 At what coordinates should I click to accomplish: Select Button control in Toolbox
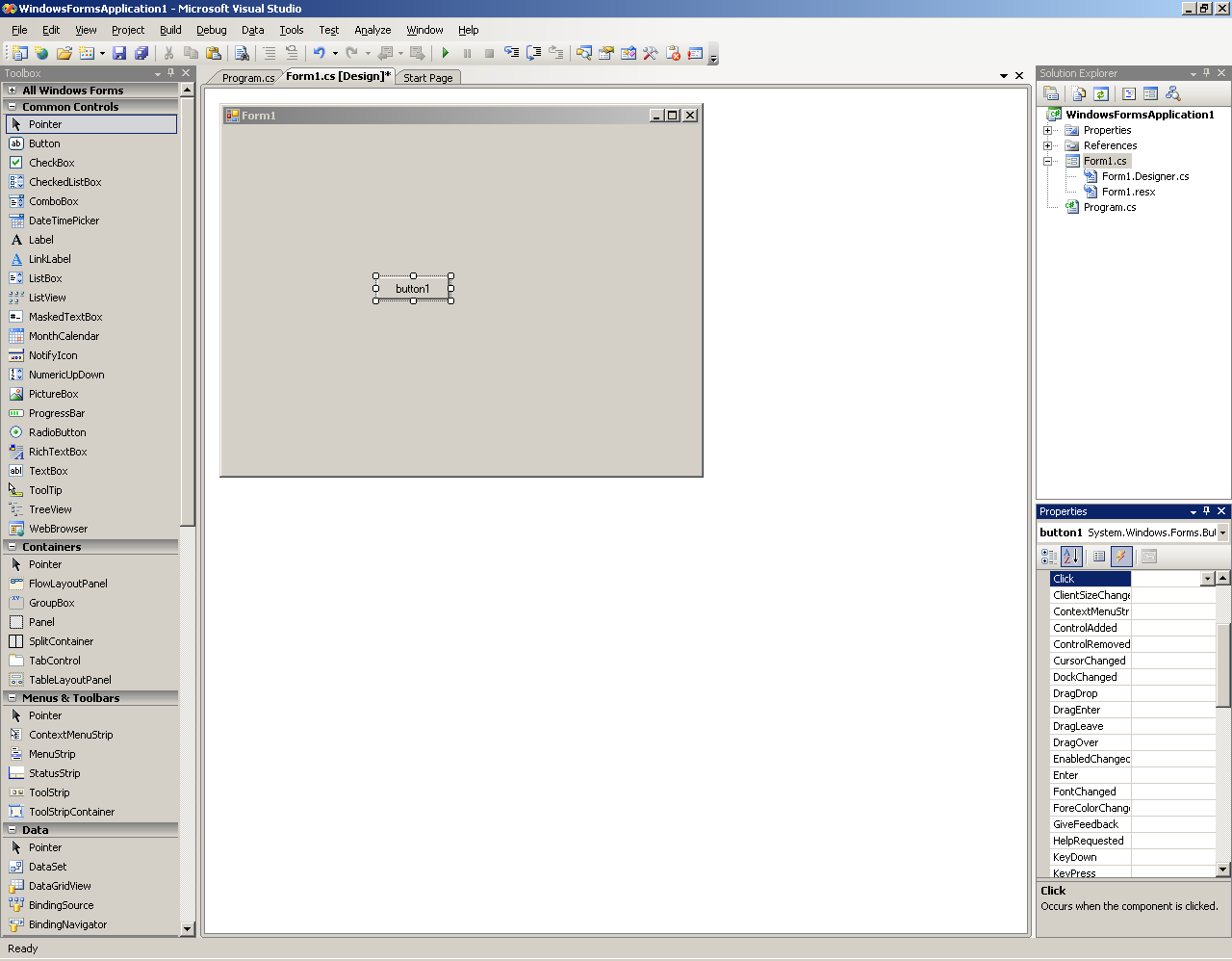tap(91, 143)
